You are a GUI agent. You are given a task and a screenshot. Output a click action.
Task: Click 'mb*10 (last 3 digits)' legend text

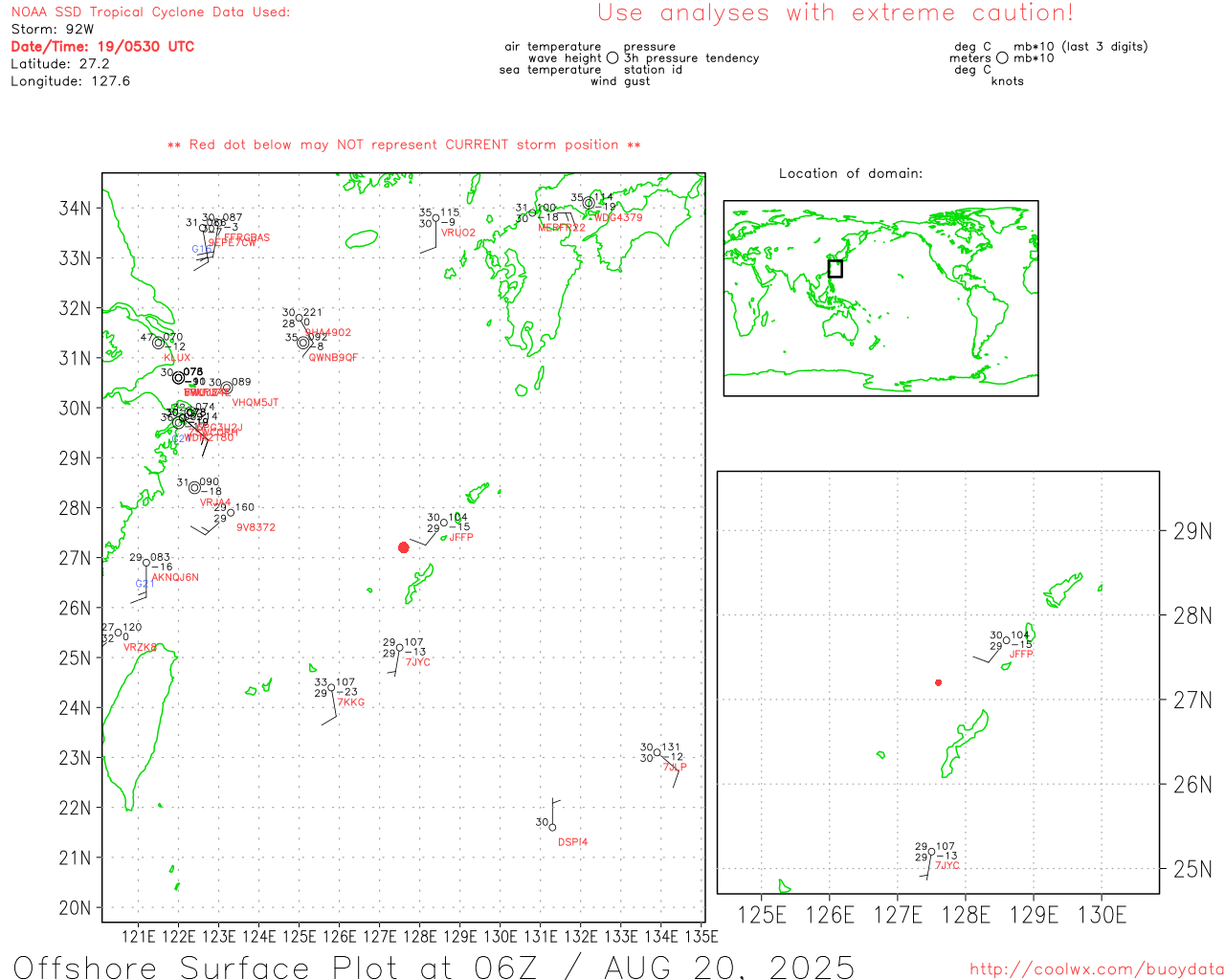coord(1080,47)
